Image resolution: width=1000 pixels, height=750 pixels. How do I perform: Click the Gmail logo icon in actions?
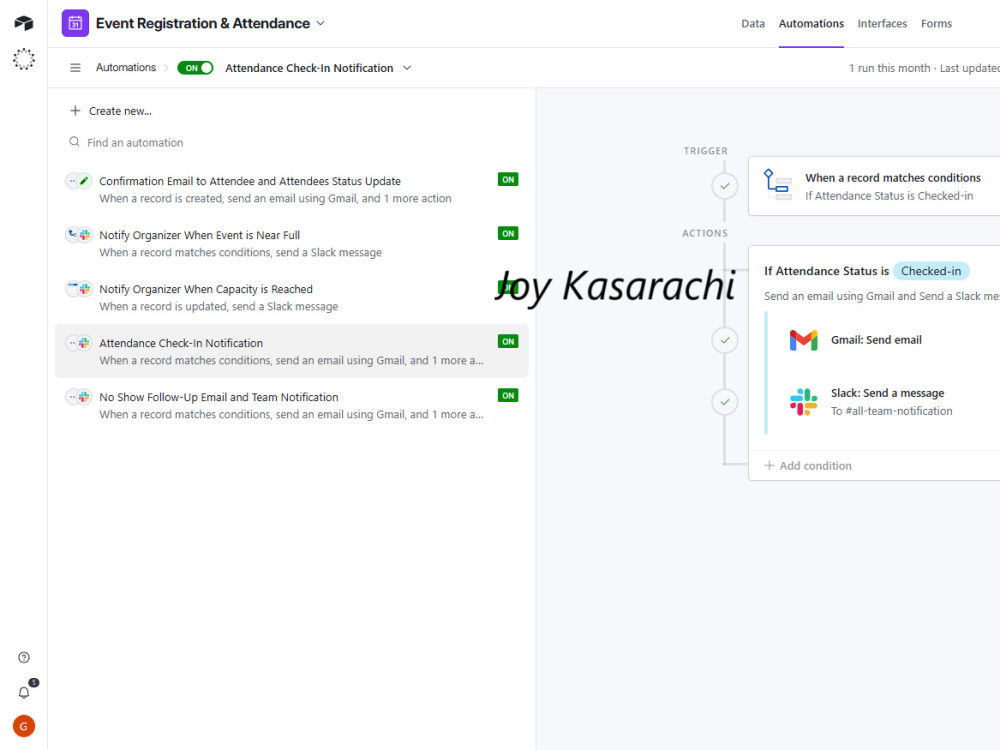[804, 340]
